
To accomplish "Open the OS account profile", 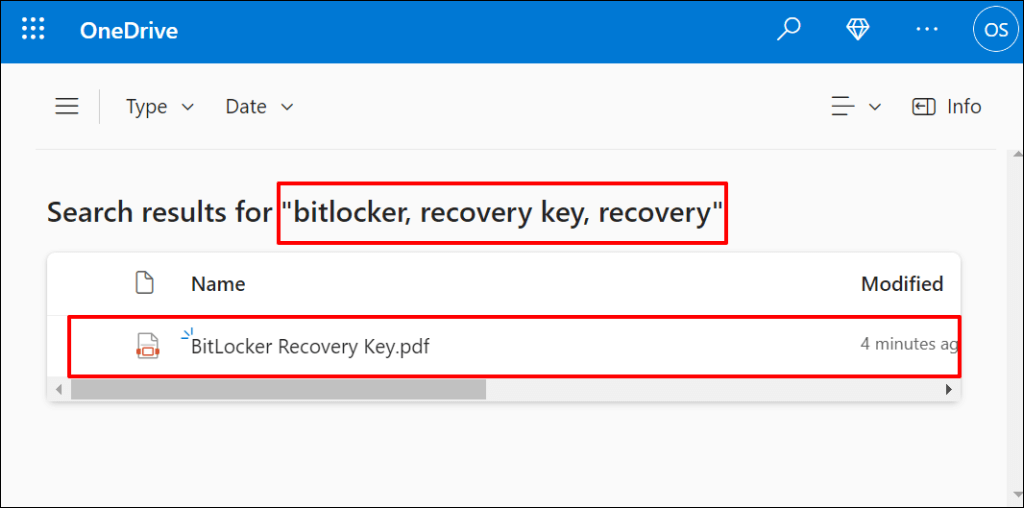I will [x=996, y=30].
